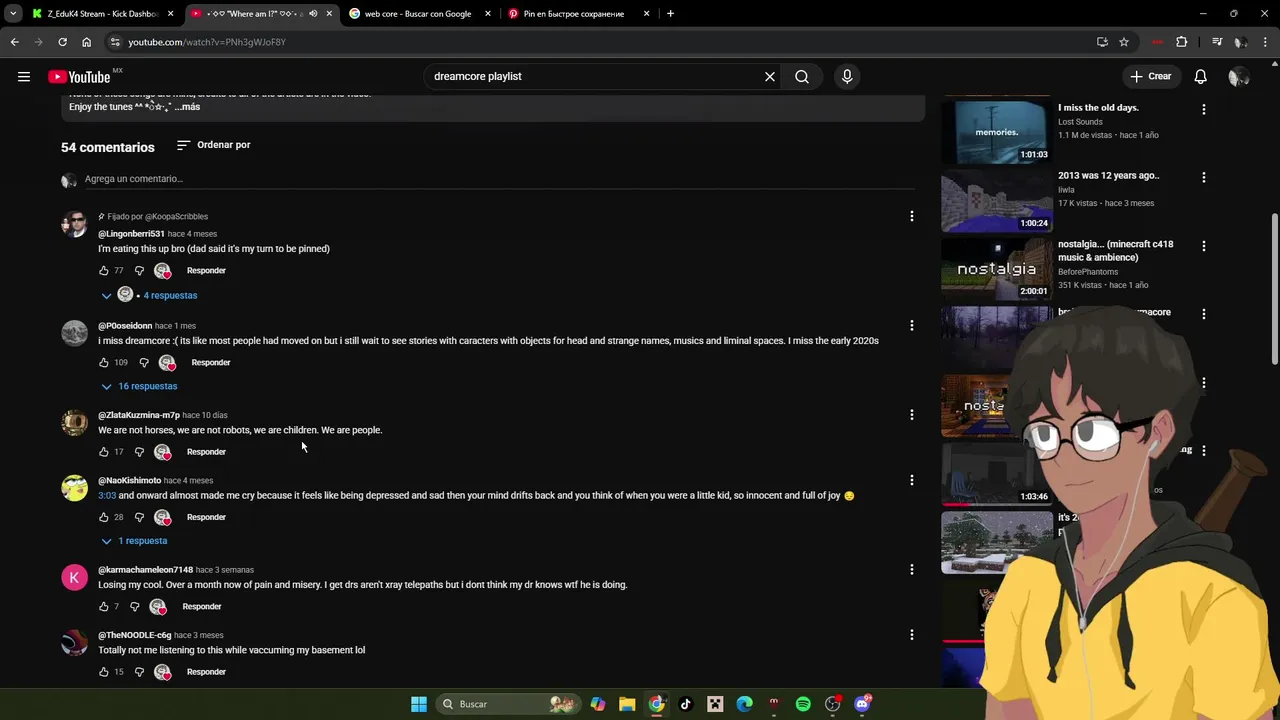Open the Windows Start menu
This screenshot has height=720, width=1280.
[x=419, y=704]
